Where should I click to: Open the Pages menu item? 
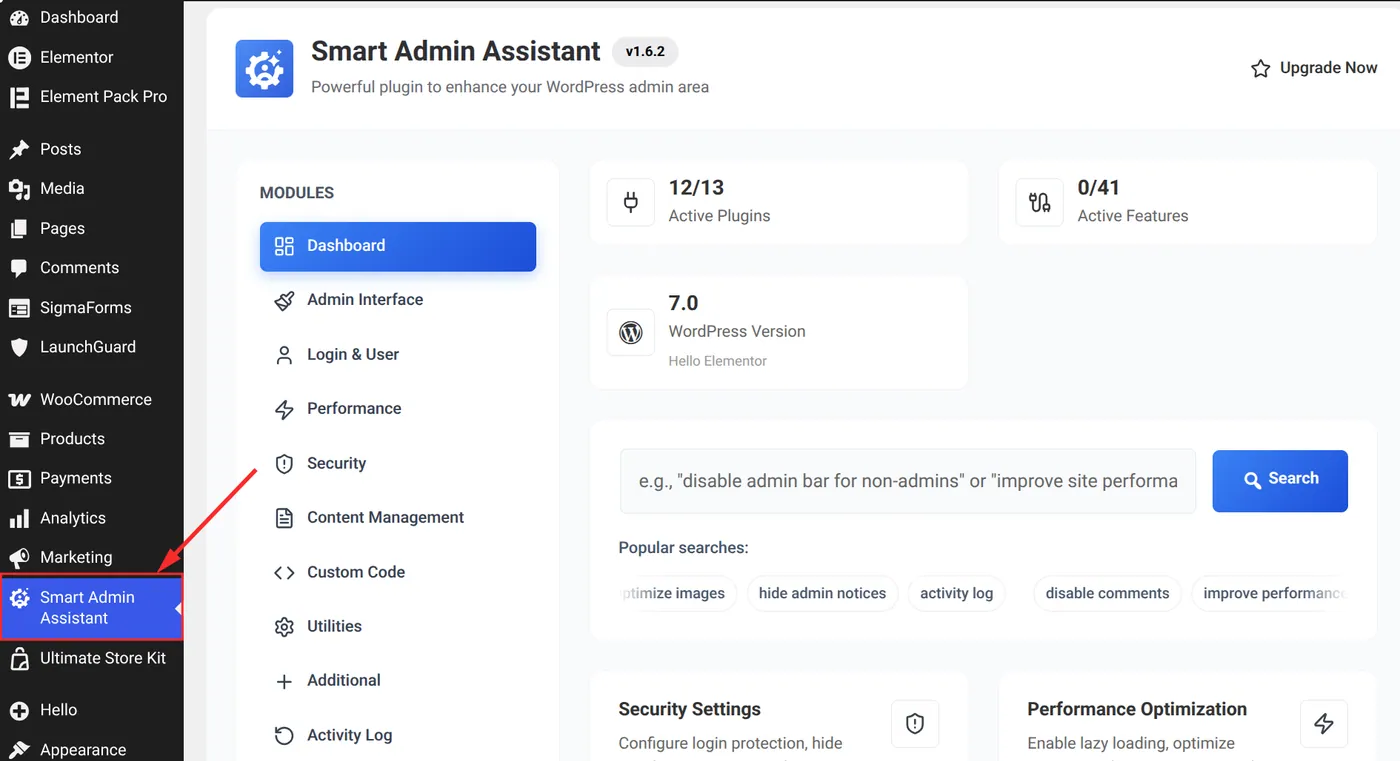[x=62, y=228]
